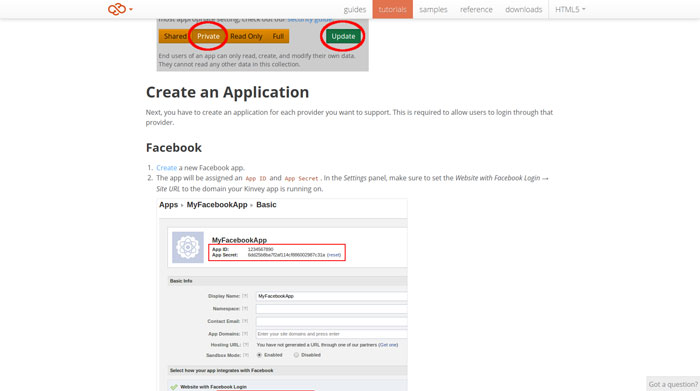The height and width of the screenshot is (391, 700).
Task: Click help icon next to Hosting URL
Action: pyautogui.click(x=246, y=345)
